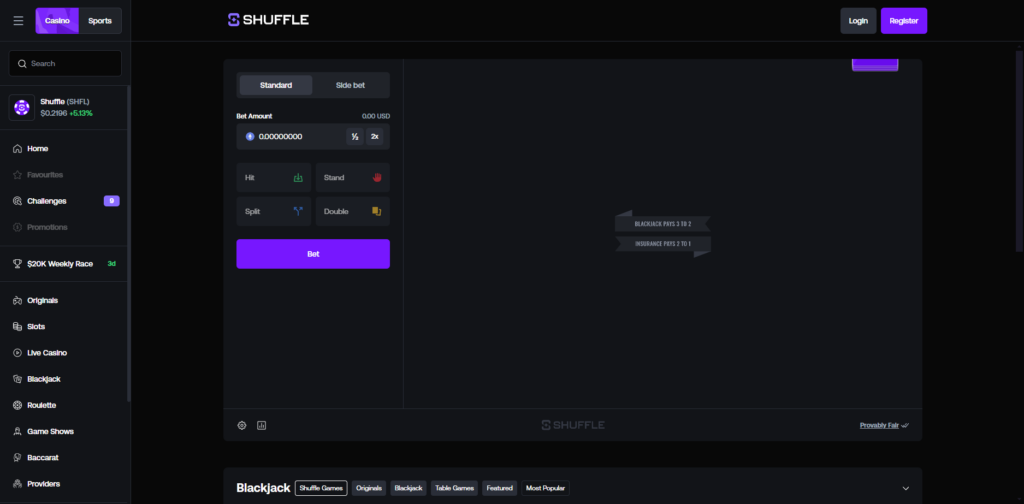
Task: Select the Most Popular tag
Action: click(x=545, y=488)
